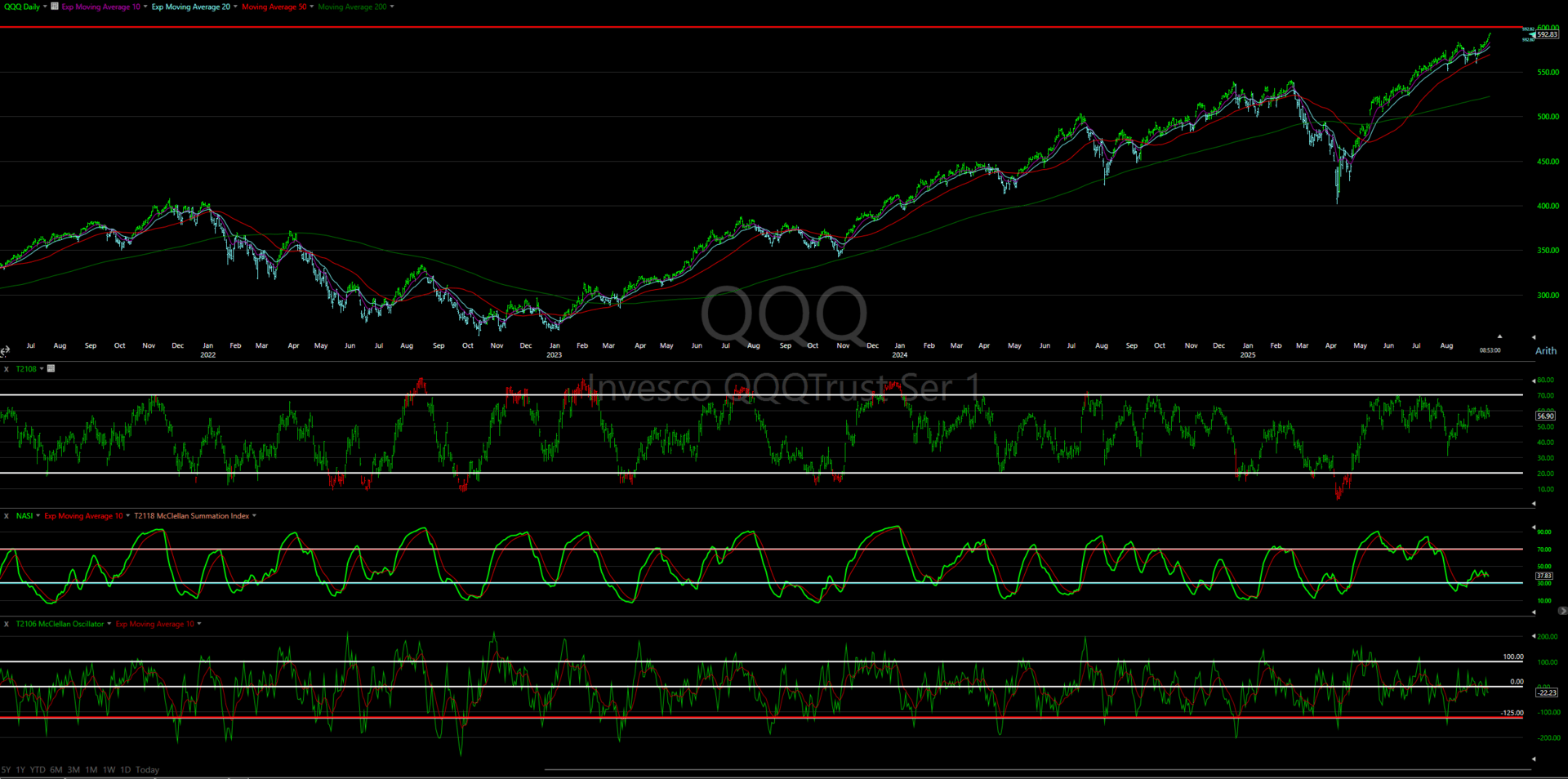Click the horizontal scrollbar below the chart
Screen dimensions: 1568x779
[1037, 769]
